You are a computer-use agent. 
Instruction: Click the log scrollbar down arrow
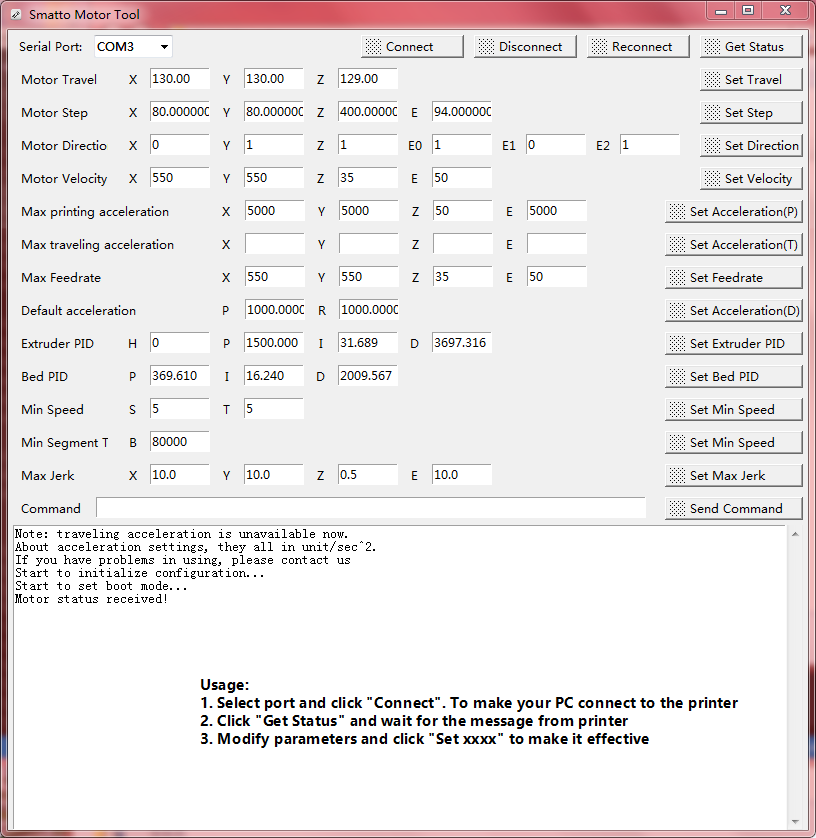[796, 822]
